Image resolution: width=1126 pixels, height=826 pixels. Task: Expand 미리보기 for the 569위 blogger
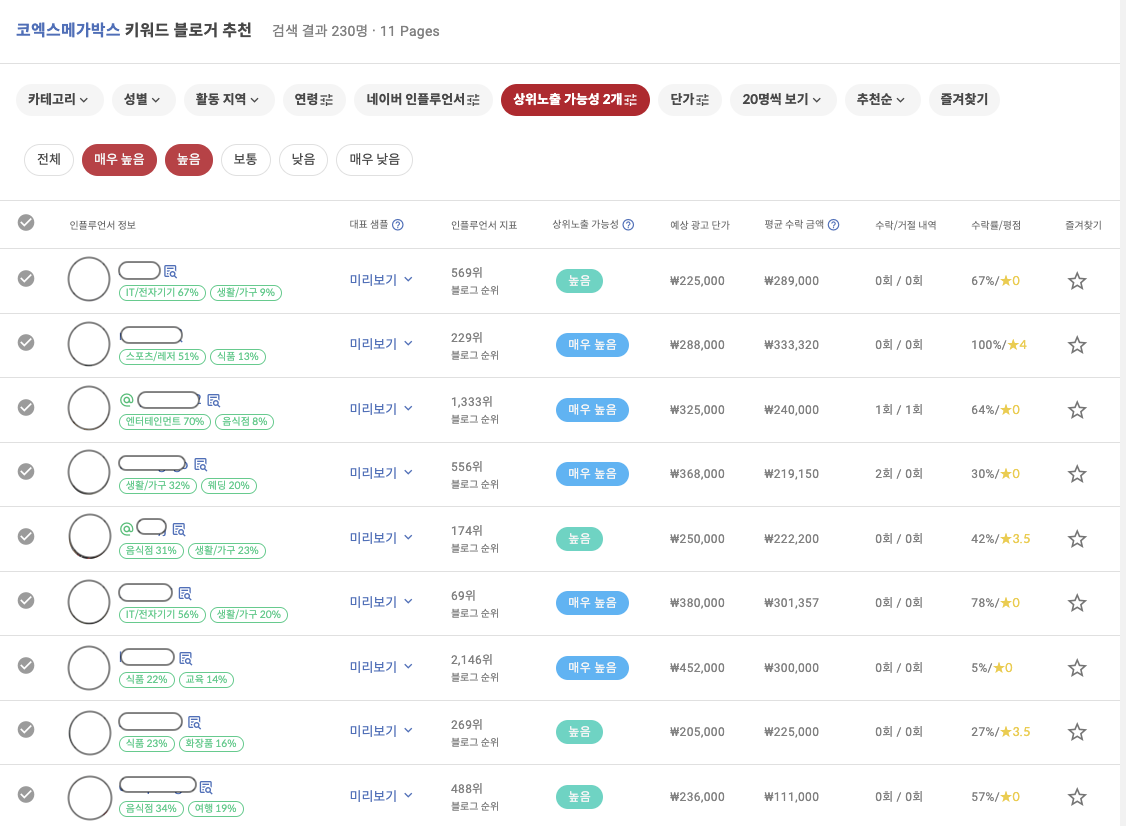[381, 280]
